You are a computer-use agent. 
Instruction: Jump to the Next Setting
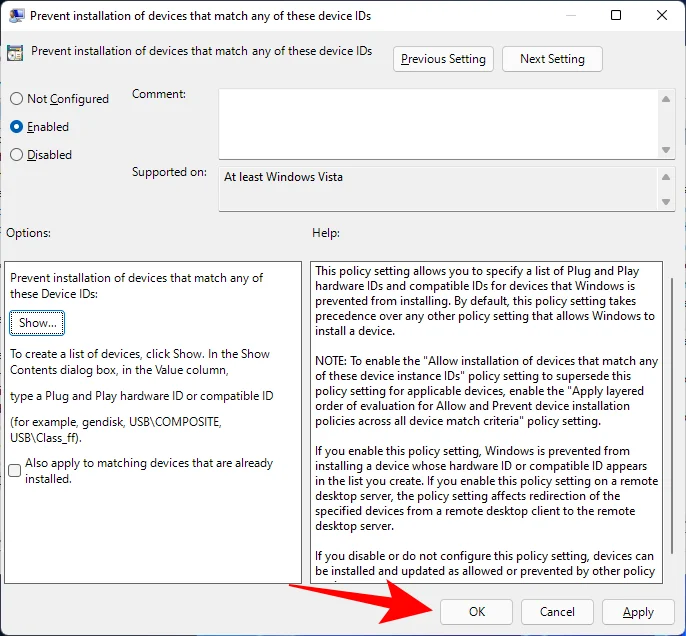pos(552,59)
